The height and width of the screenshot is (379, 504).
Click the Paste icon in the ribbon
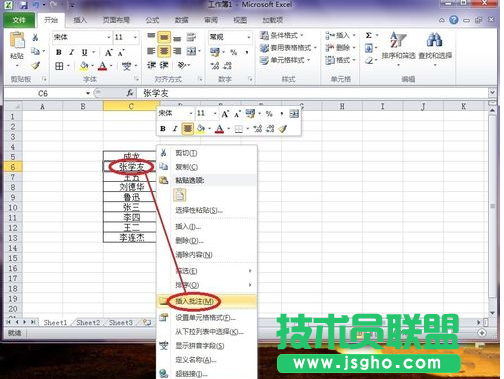coord(17,41)
